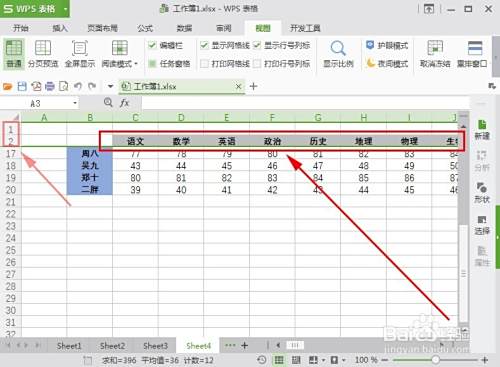Open Page Break Preview (分页预览)
Image resolution: width=500 pixels, height=367 pixels.
[43, 54]
